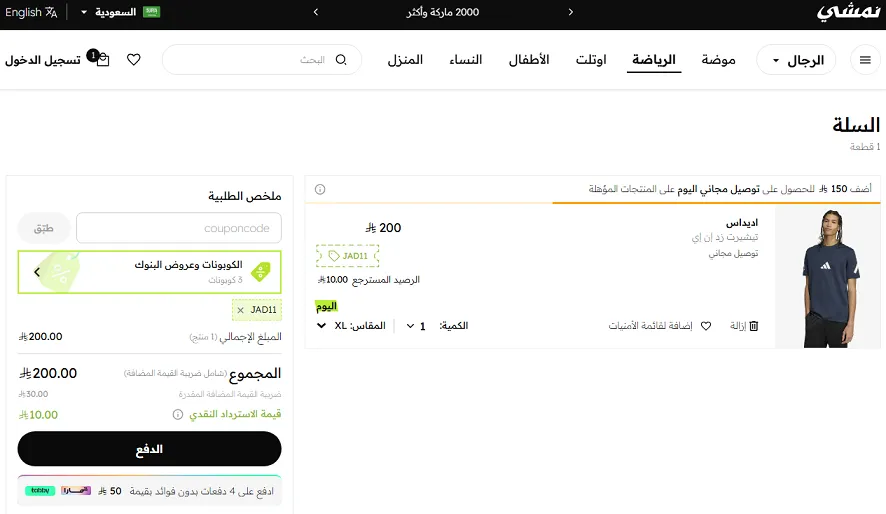Viewport: 886px width, 514px height.
Task: Click the اليوم delivery badge
Action: click(x=326, y=306)
